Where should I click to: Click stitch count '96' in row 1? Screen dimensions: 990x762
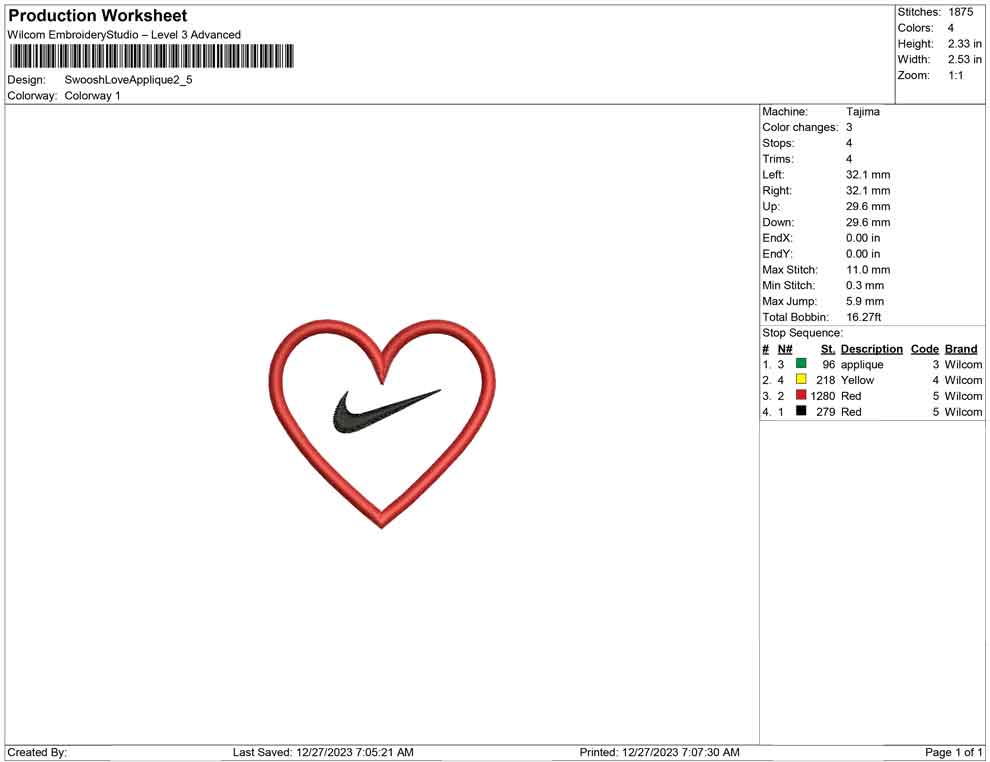pyautogui.click(x=828, y=364)
